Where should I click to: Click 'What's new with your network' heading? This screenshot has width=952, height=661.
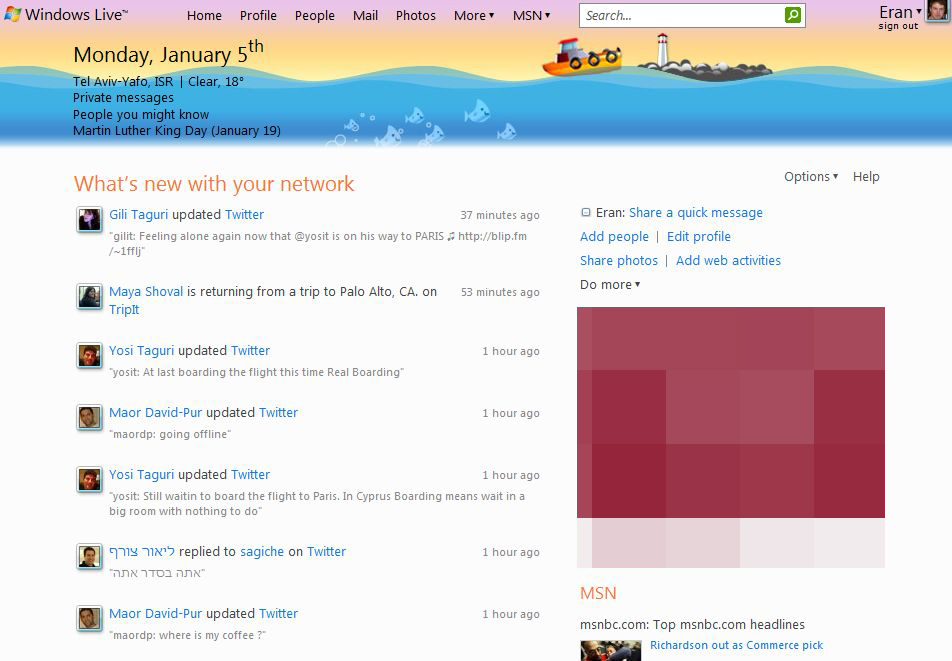point(214,183)
